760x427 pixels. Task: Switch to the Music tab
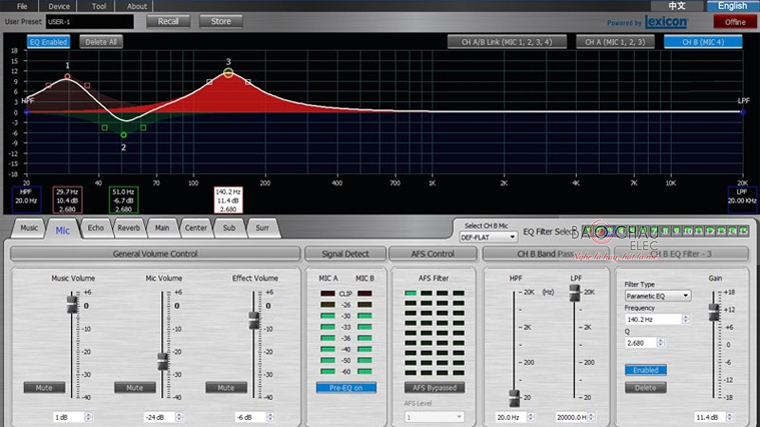coord(29,228)
